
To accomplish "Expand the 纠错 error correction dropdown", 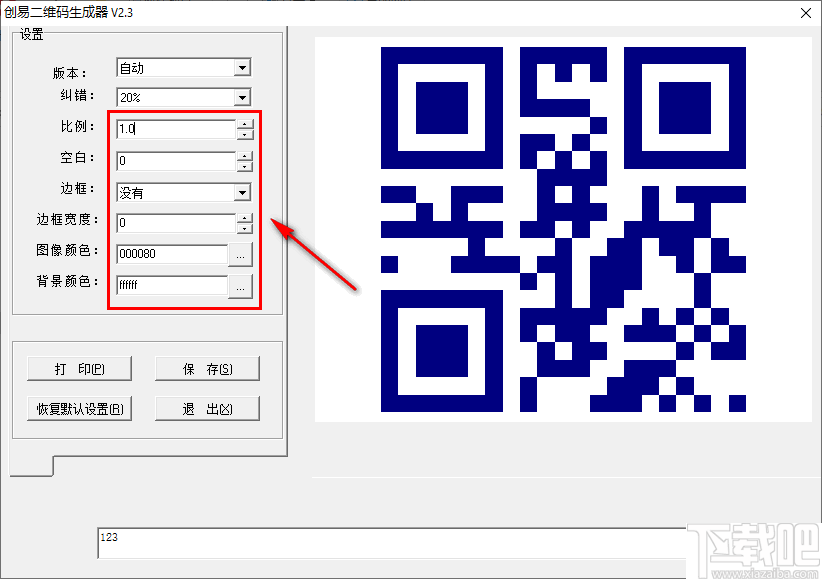I will [x=242, y=98].
